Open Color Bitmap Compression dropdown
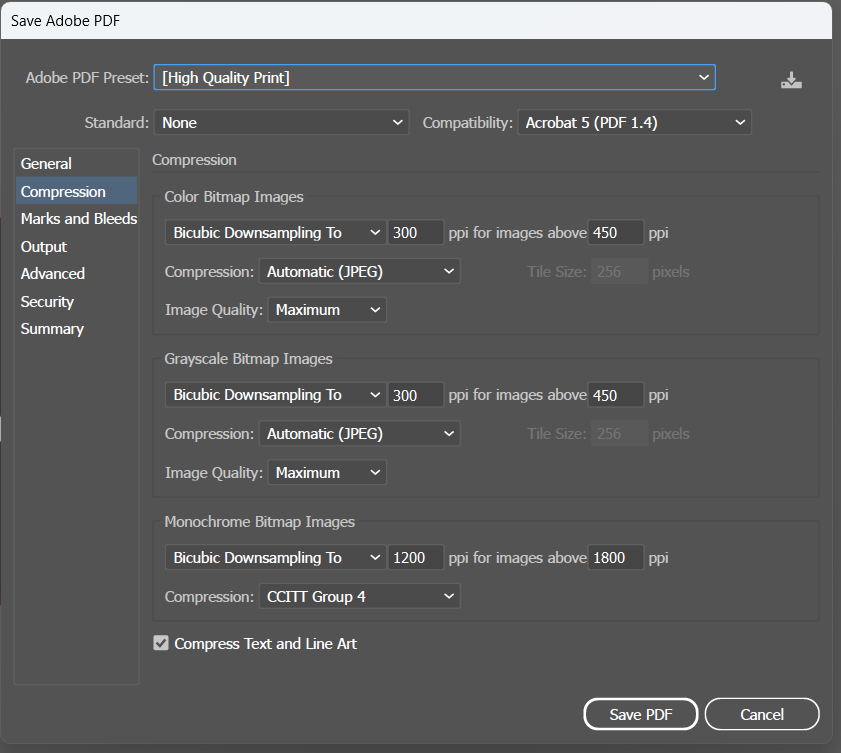Viewport: 841px width, 753px height. click(359, 271)
